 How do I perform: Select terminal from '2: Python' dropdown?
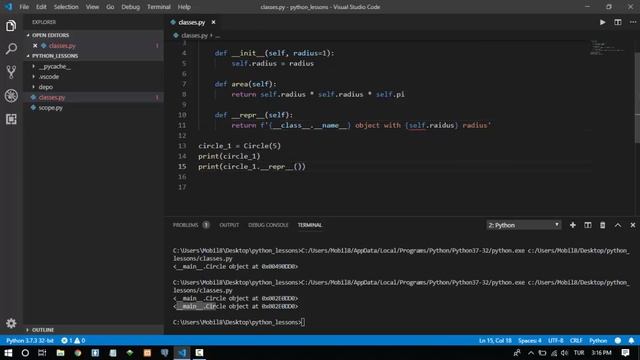524,225
